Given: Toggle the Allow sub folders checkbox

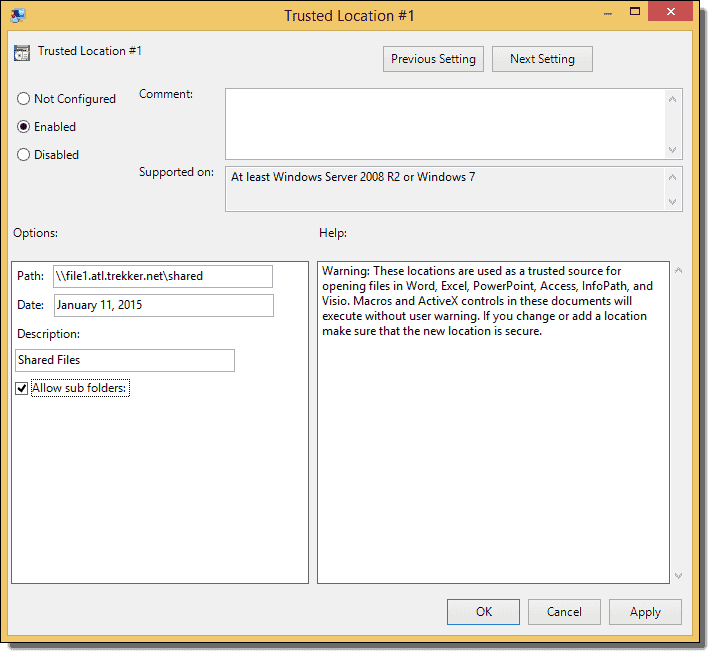Looking at the screenshot, I should click(21, 389).
